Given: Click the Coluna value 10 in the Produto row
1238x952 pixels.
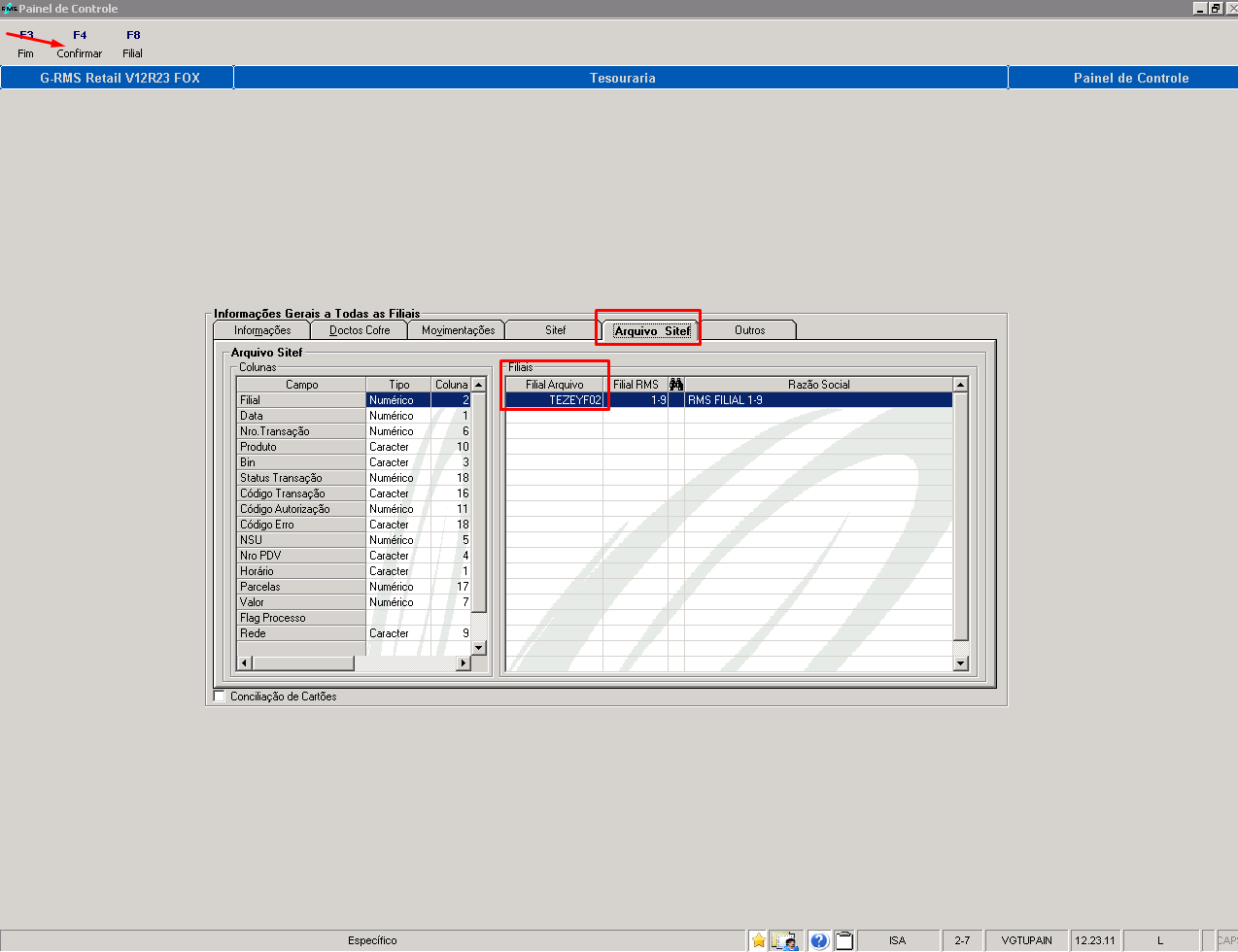Looking at the screenshot, I should pos(451,447).
